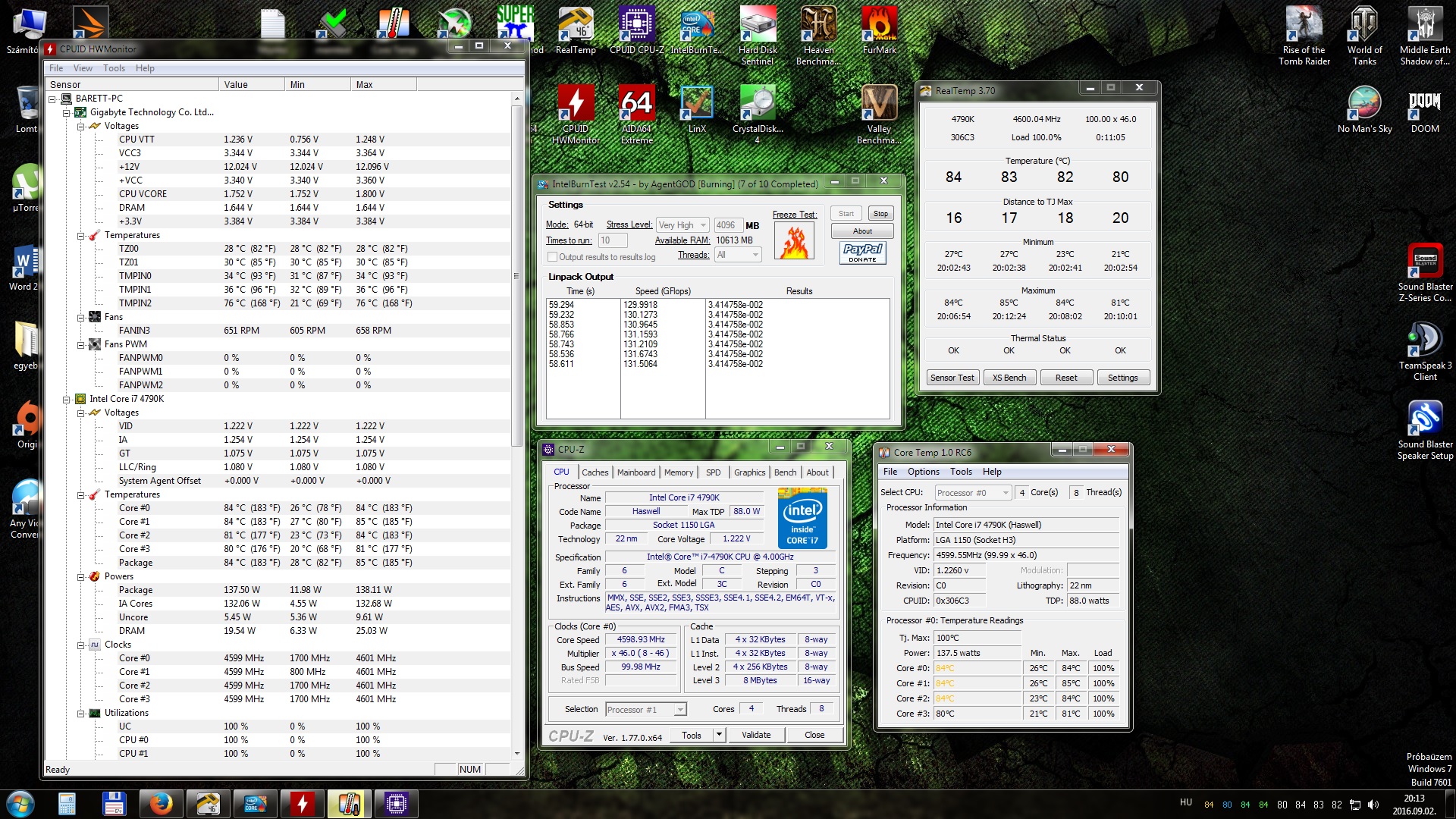This screenshot has height=819, width=1456.
Task: Collapse the Powers section in HWMonitor
Action: point(80,576)
